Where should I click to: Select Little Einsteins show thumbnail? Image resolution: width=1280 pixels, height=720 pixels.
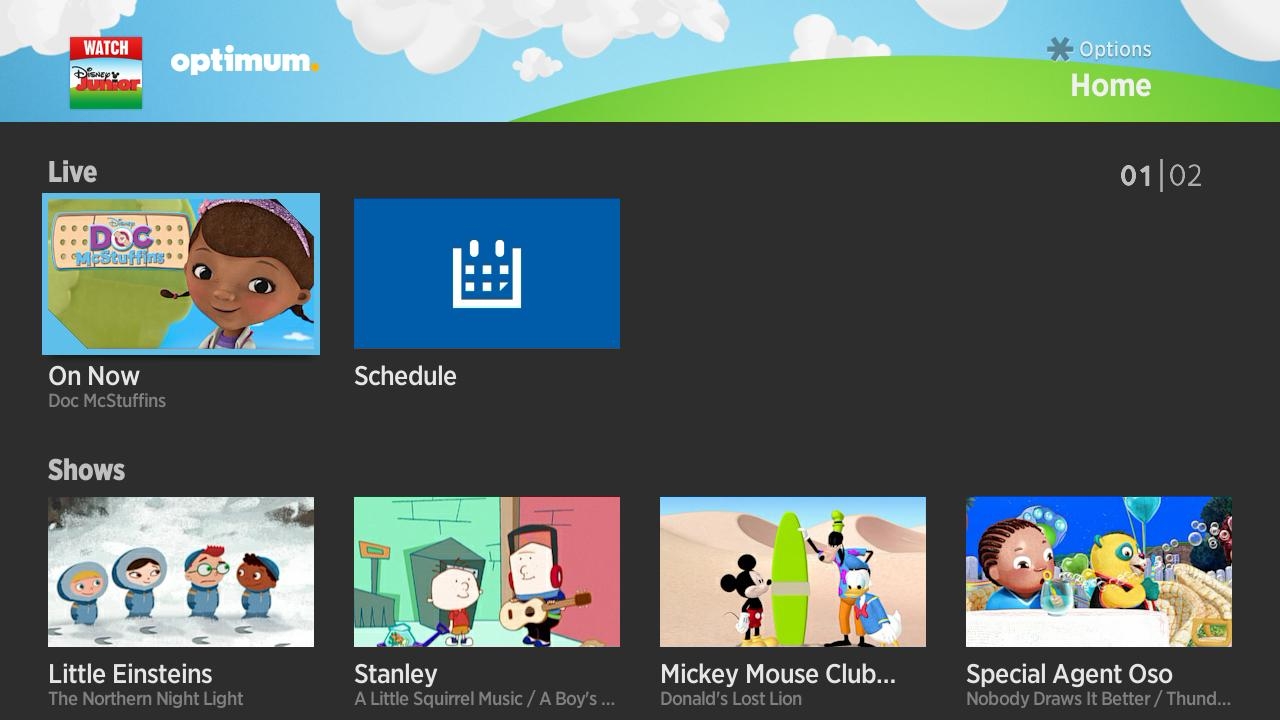point(180,571)
